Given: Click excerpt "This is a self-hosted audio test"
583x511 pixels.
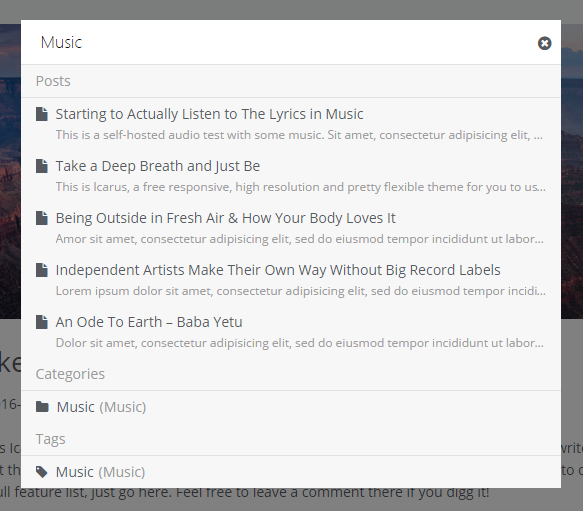Looking at the screenshot, I should 299,135.
